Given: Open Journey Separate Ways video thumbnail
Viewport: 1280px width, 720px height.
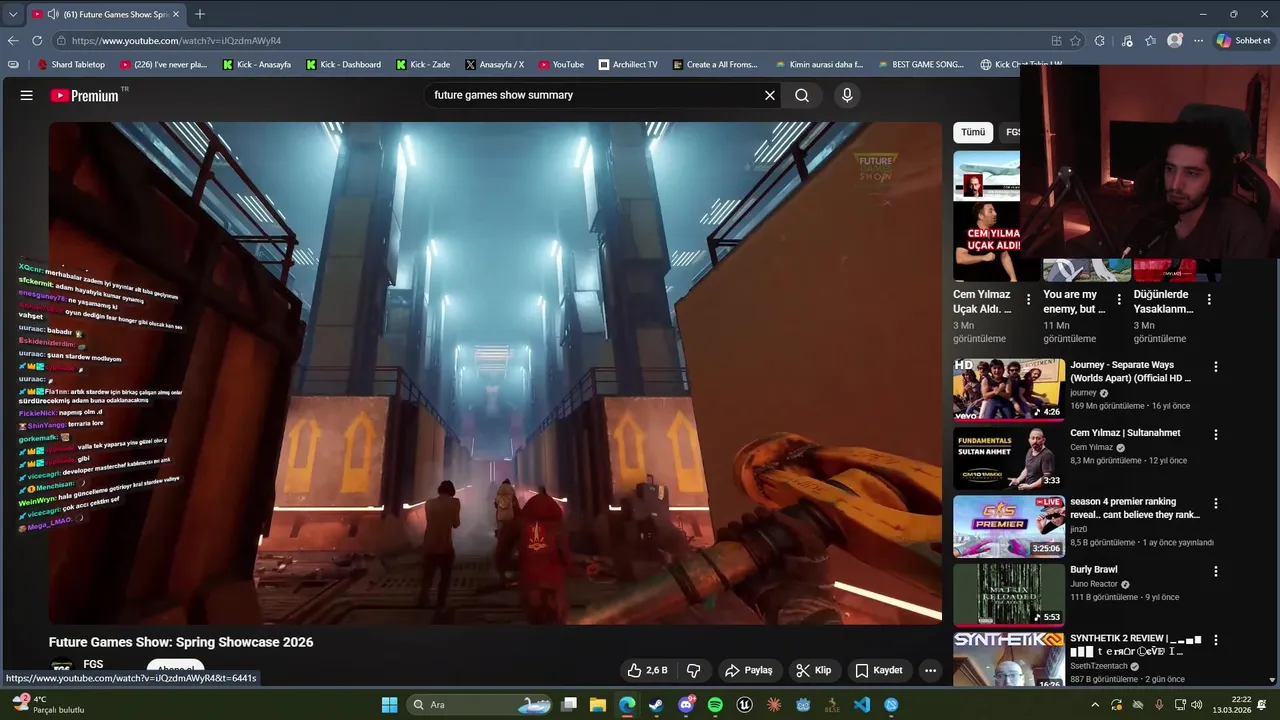Looking at the screenshot, I should pyautogui.click(x=1009, y=389).
